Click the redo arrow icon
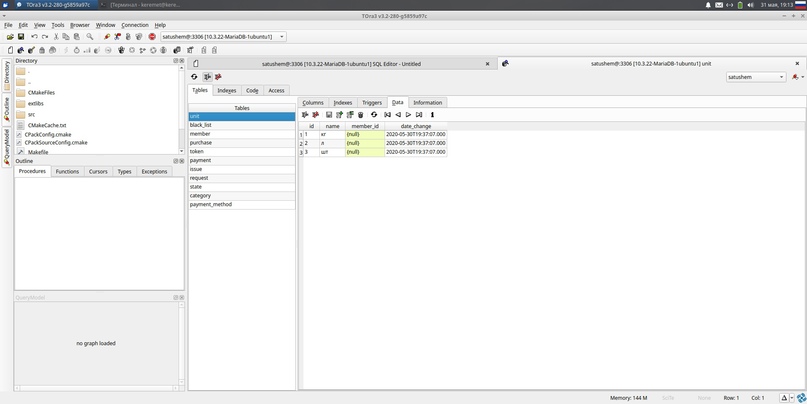Image resolution: width=807 pixels, height=404 pixels. (x=45, y=37)
